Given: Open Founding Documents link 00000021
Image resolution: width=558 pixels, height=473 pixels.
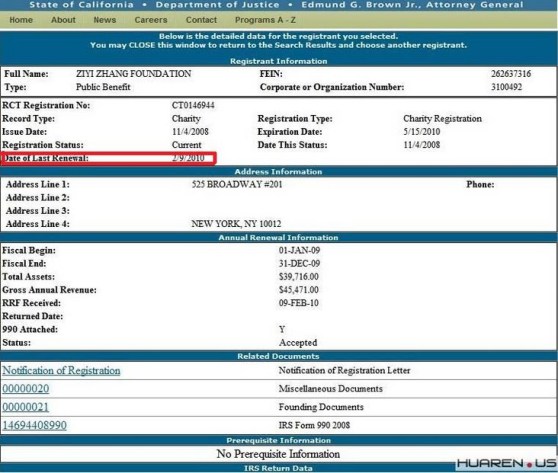Looking at the screenshot, I should click(x=26, y=407).
